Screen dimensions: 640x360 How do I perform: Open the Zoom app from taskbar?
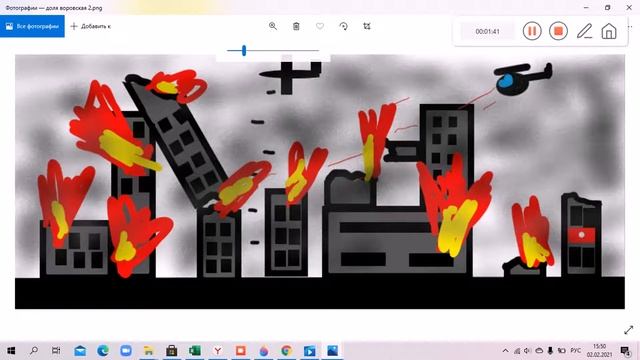(x=126, y=351)
